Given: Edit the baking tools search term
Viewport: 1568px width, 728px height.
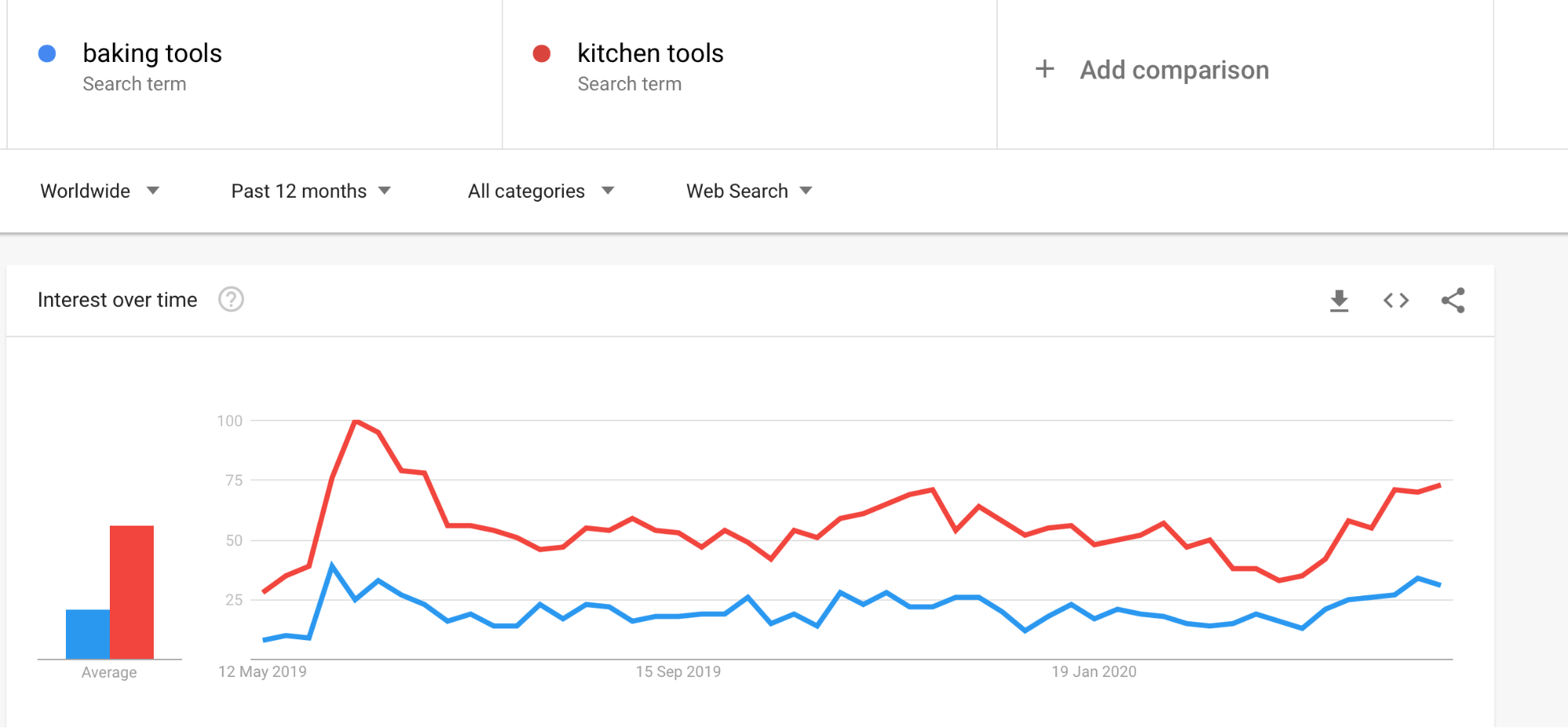Looking at the screenshot, I should [152, 53].
